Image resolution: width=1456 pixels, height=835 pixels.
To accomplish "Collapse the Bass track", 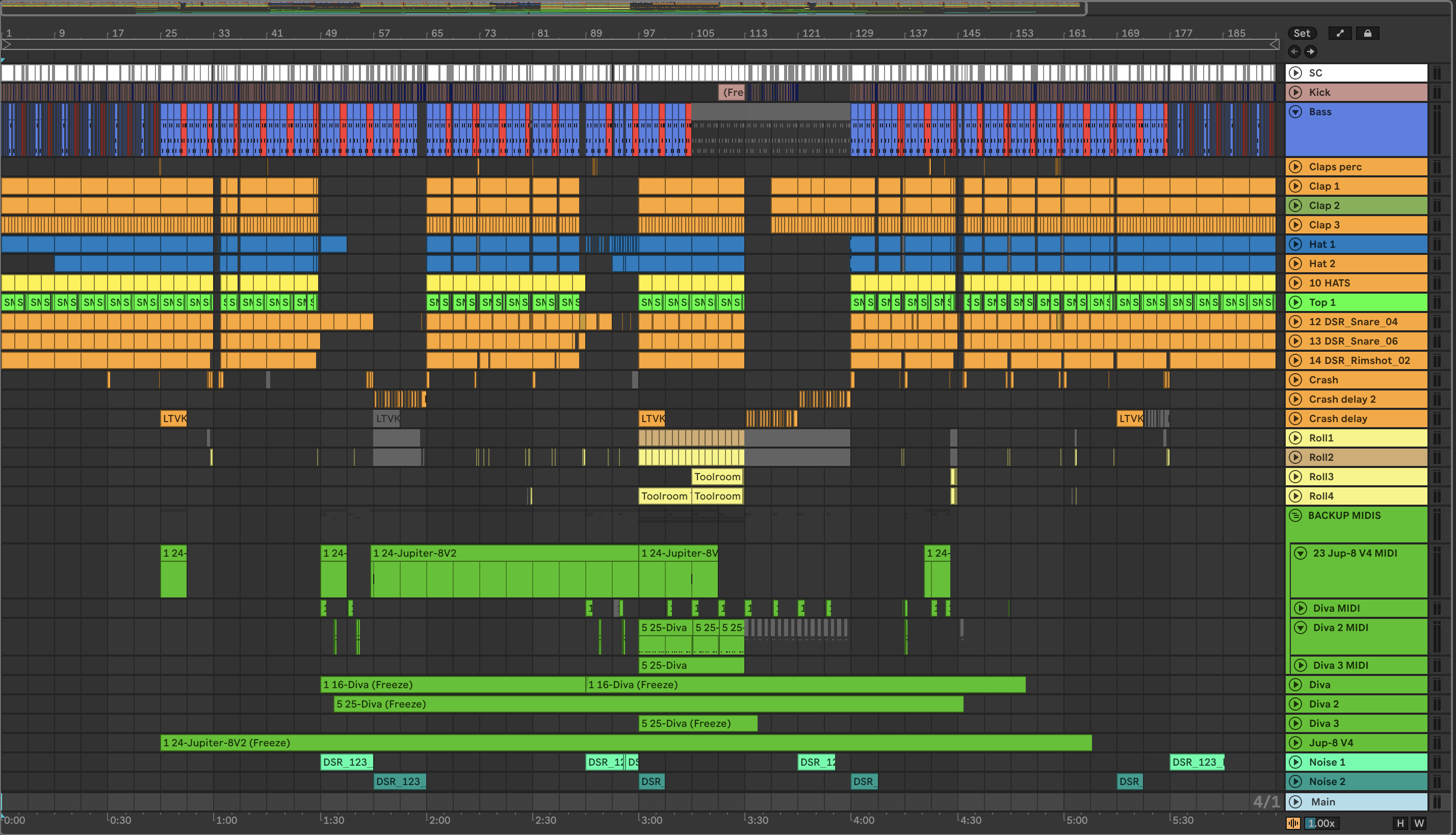I will (x=1295, y=112).
